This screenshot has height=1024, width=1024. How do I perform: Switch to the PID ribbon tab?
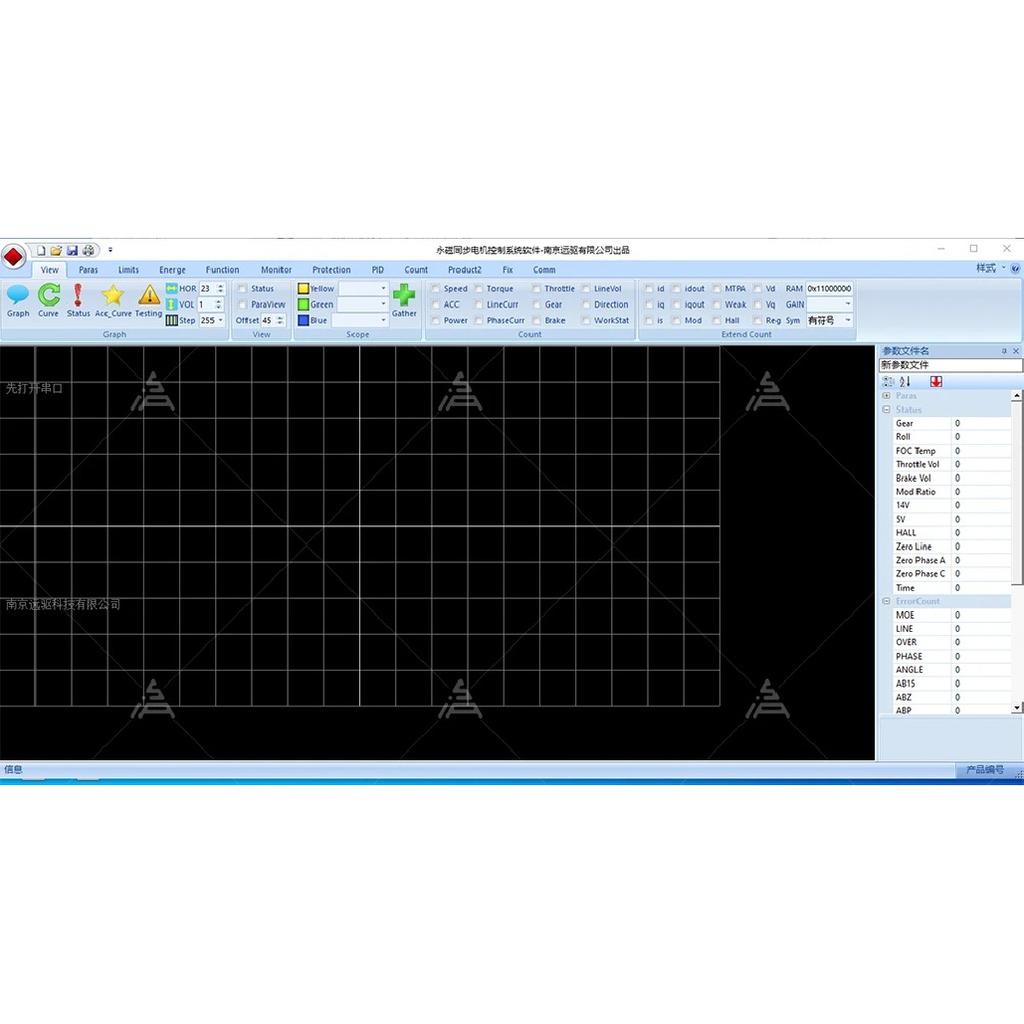(377, 270)
